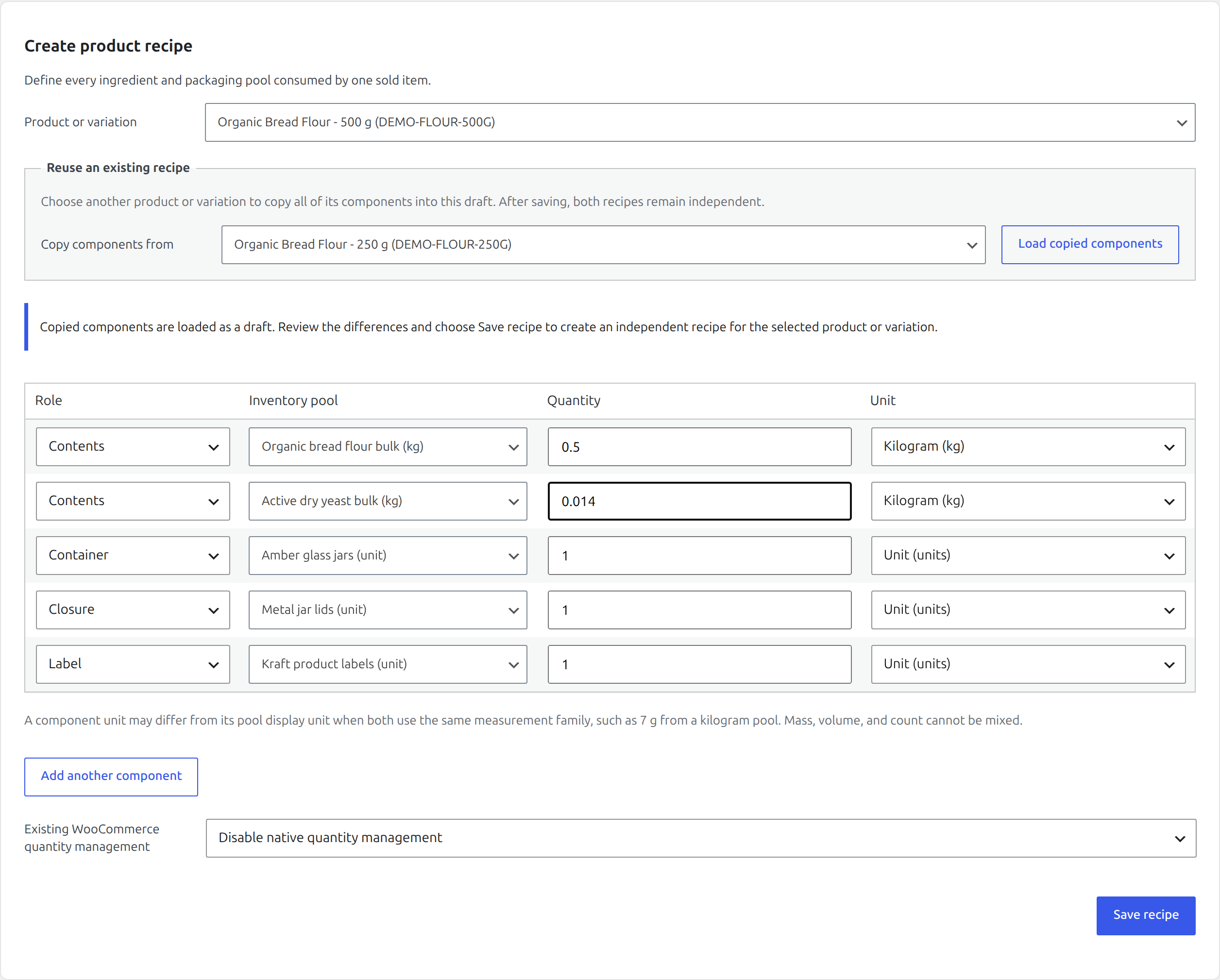Viewport: 1220px width, 980px height.
Task: Open Active dry yeast bulk pool dropdown
Action: click(x=388, y=501)
